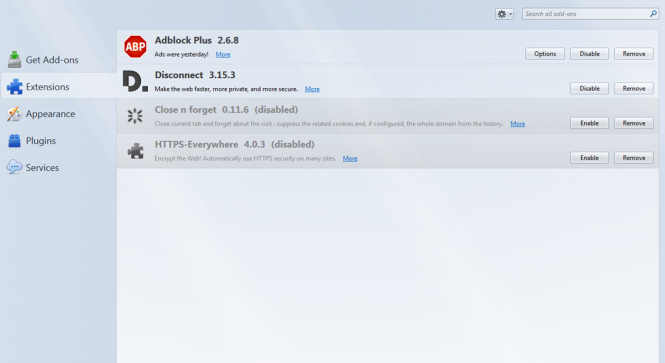Click the Appearance paintbrush icon
This screenshot has height=363, width=665.
click(14, 114)
